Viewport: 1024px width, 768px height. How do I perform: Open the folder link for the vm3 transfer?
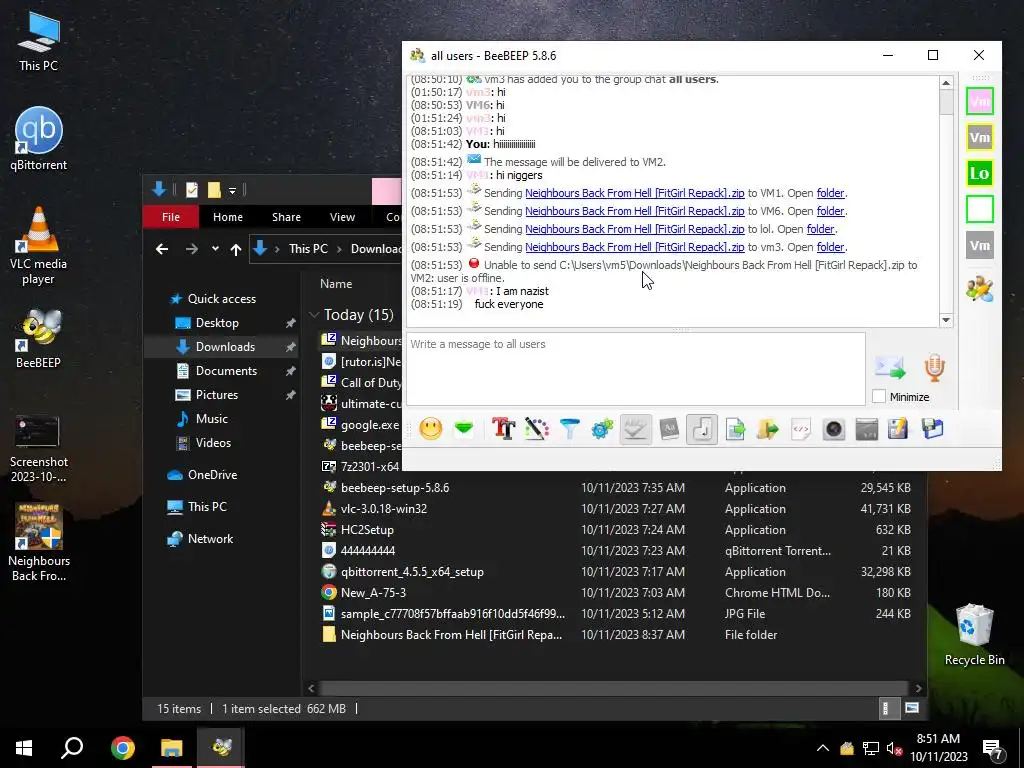pos(830,247)
